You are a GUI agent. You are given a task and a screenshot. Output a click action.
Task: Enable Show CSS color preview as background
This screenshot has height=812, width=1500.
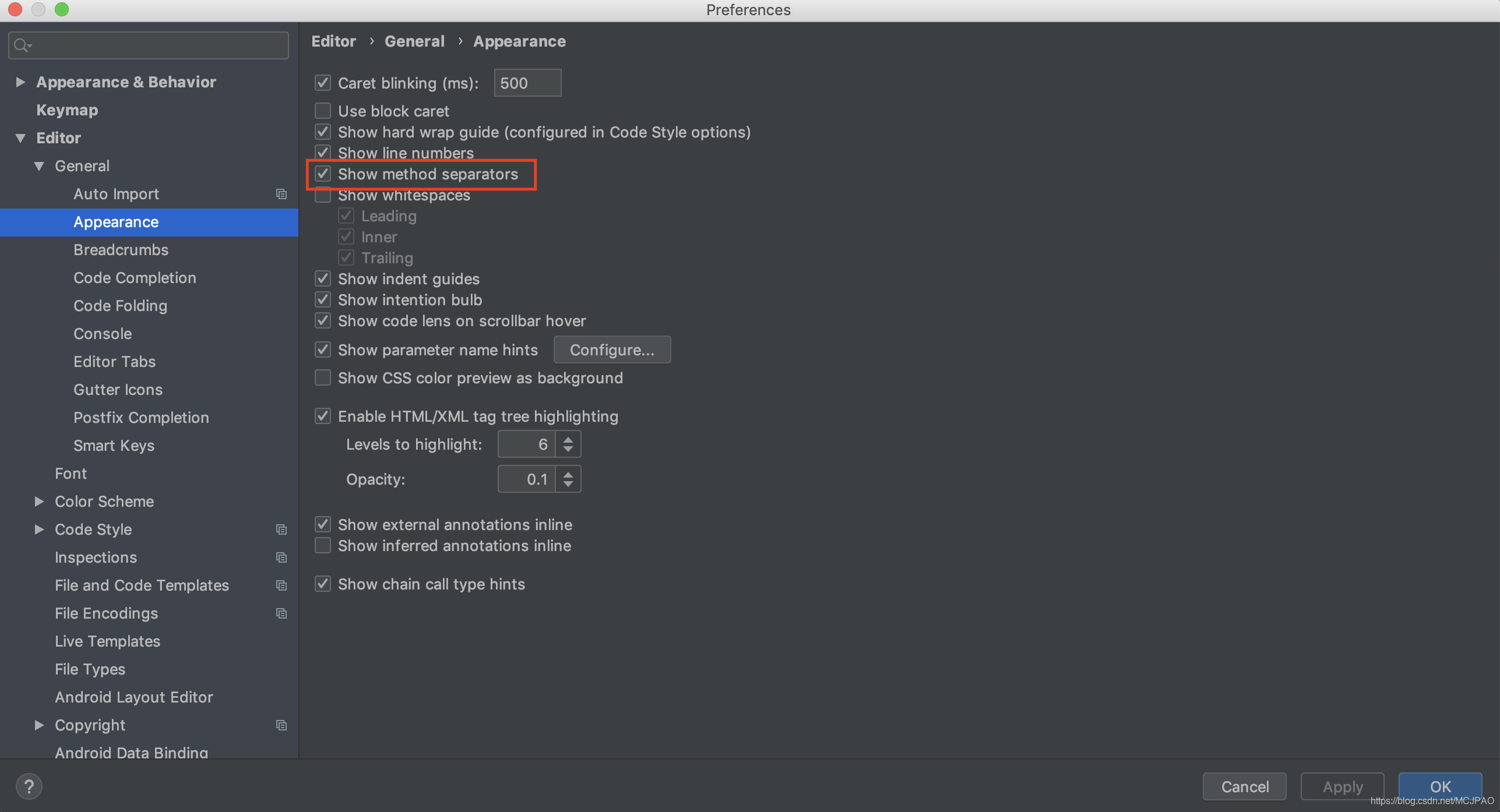click(323, 378)
